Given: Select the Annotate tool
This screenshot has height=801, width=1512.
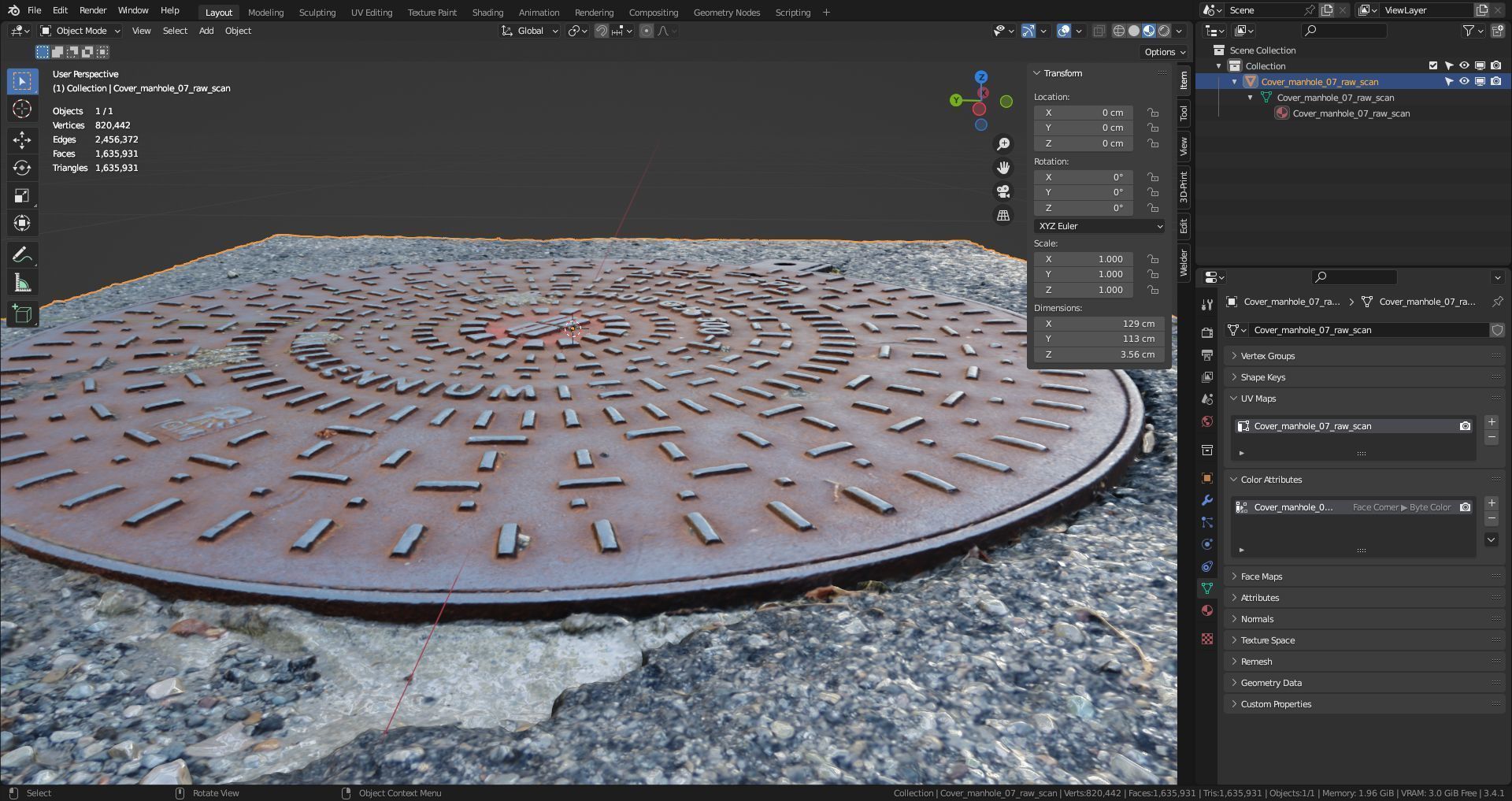Looking at the screenshot, I should tap(22, 255).
